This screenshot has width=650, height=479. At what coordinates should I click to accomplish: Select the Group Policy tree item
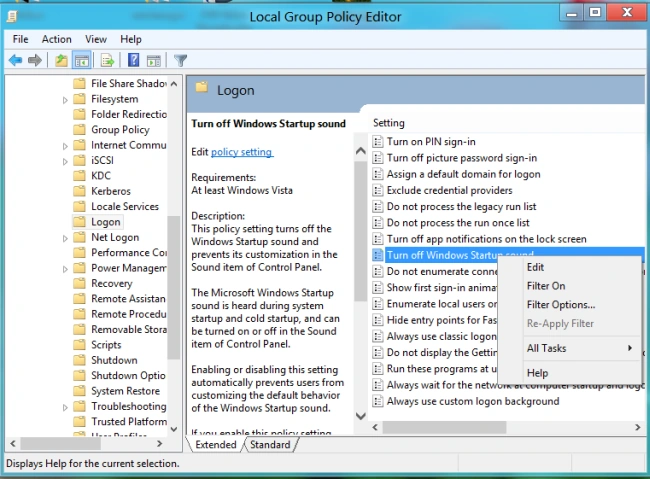pos(120,129)
